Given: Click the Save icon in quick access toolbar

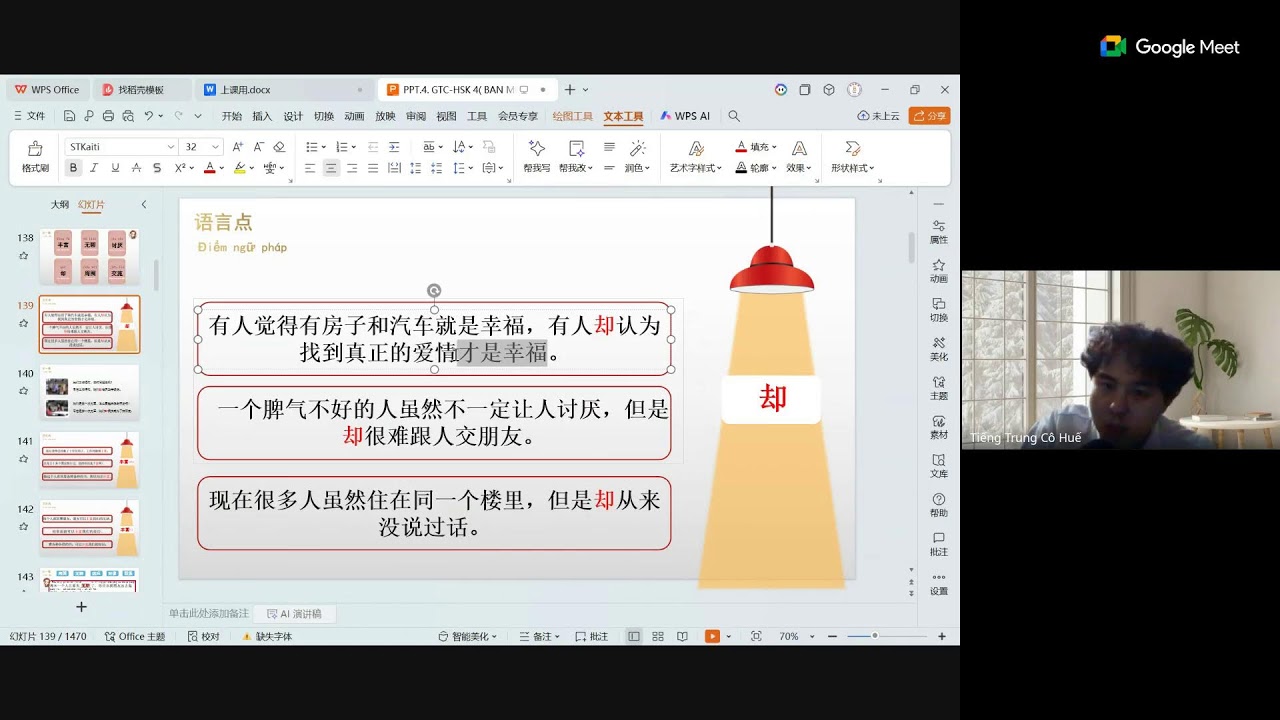Looking at the screenshot, I should coord(70,116).
